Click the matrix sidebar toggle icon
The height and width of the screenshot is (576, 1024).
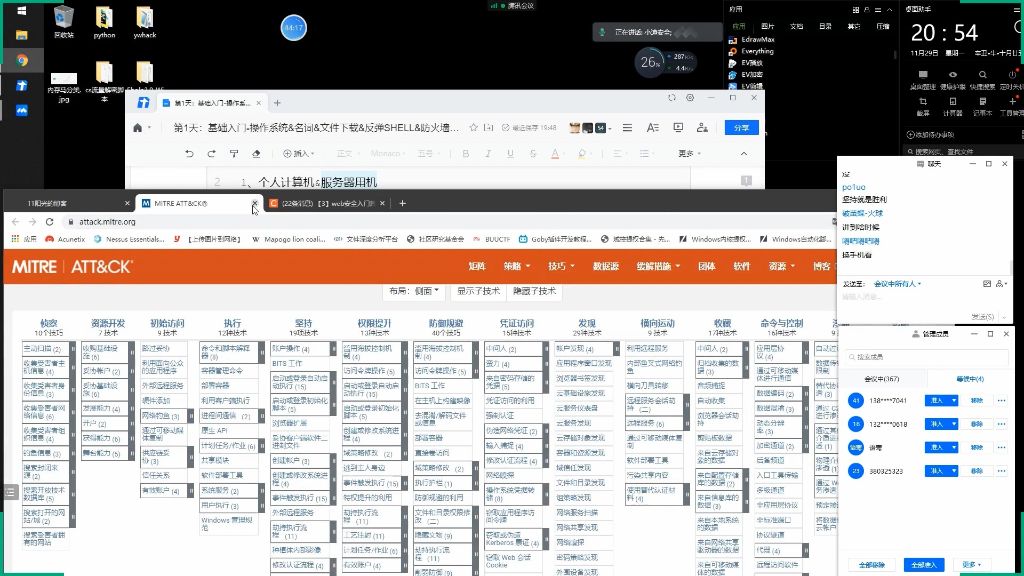(10, 492)
